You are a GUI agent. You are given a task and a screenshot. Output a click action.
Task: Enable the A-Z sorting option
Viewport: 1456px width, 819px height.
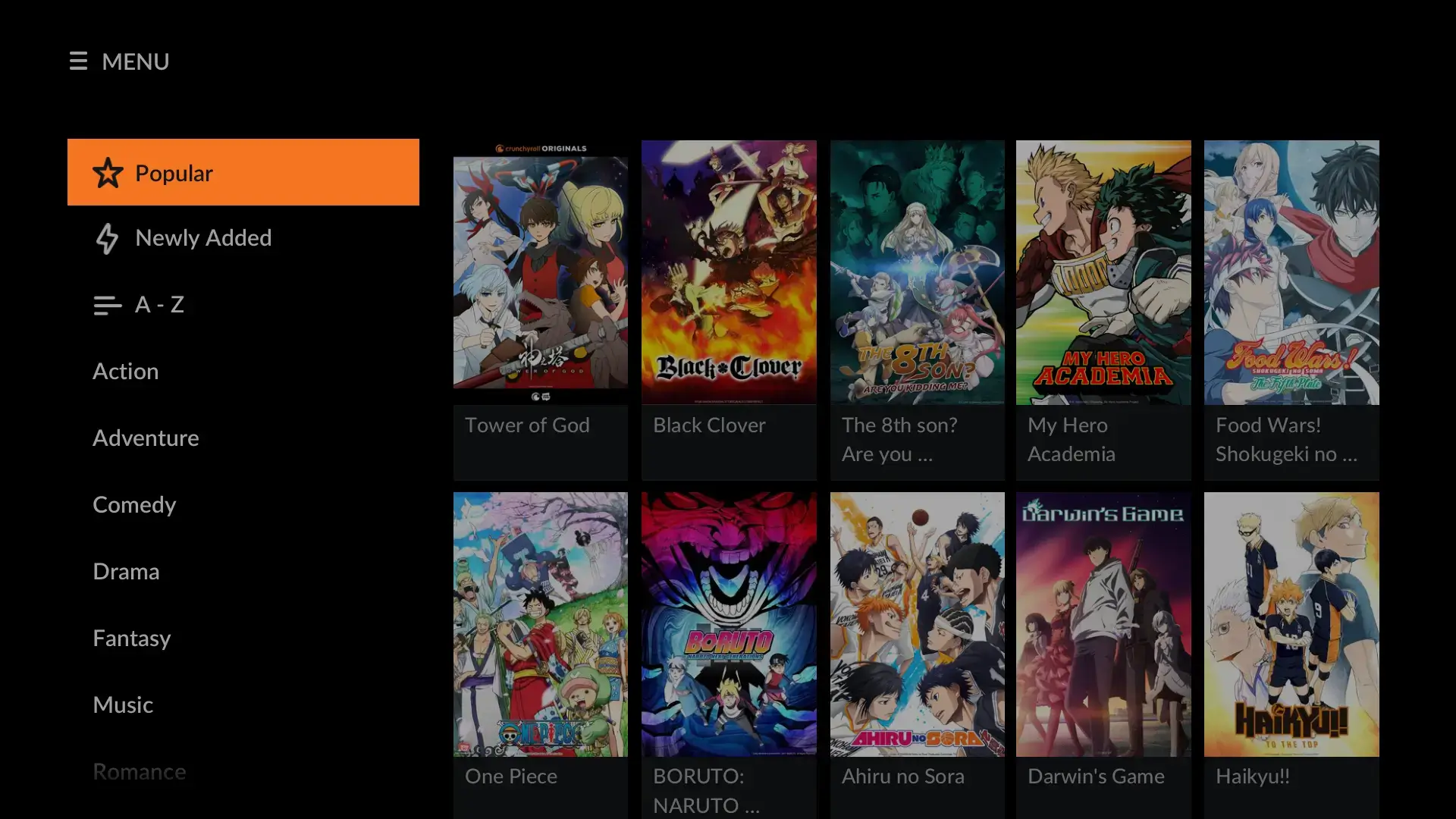pos(243,304)
